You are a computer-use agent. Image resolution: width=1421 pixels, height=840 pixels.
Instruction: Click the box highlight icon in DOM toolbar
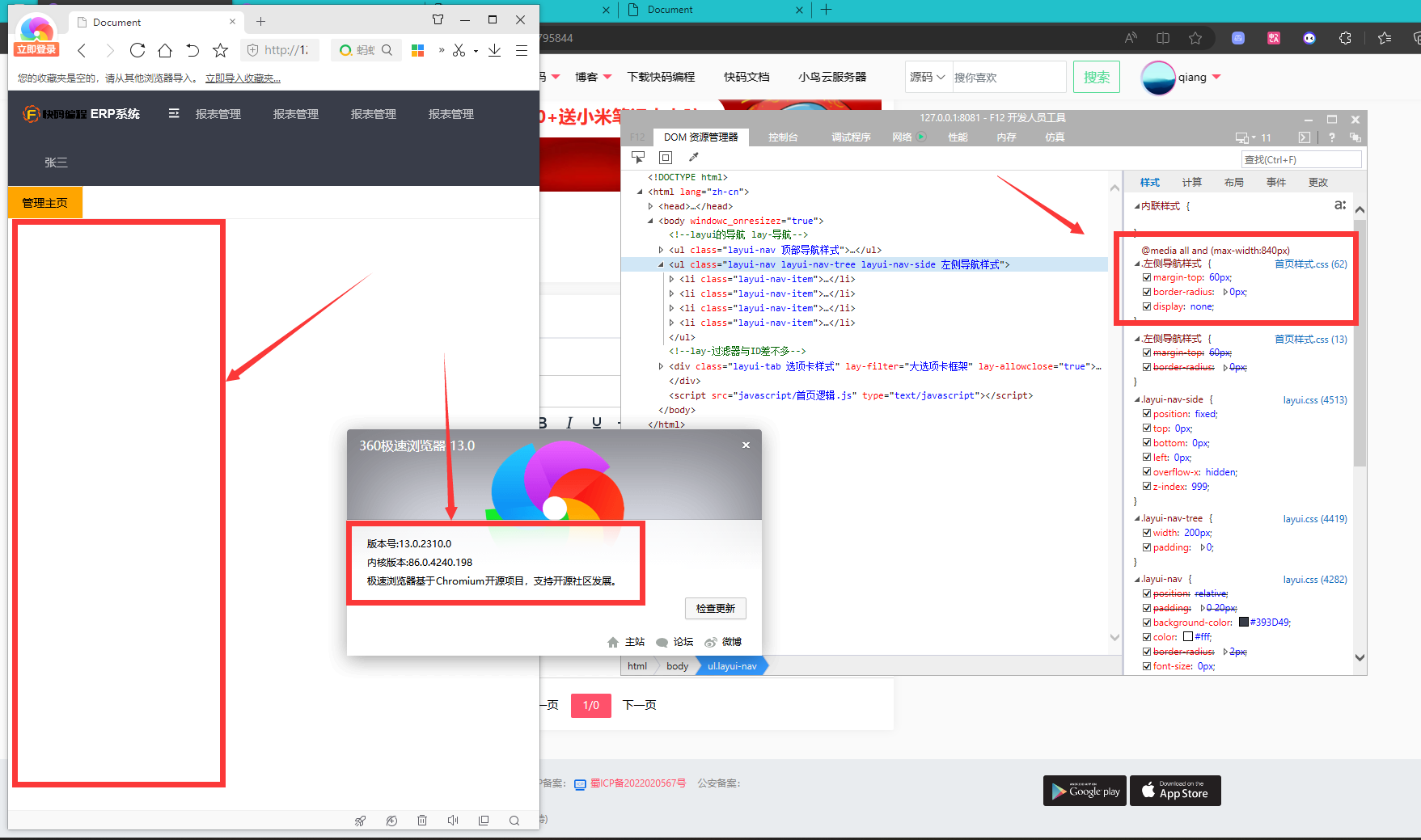click(666, 158)
